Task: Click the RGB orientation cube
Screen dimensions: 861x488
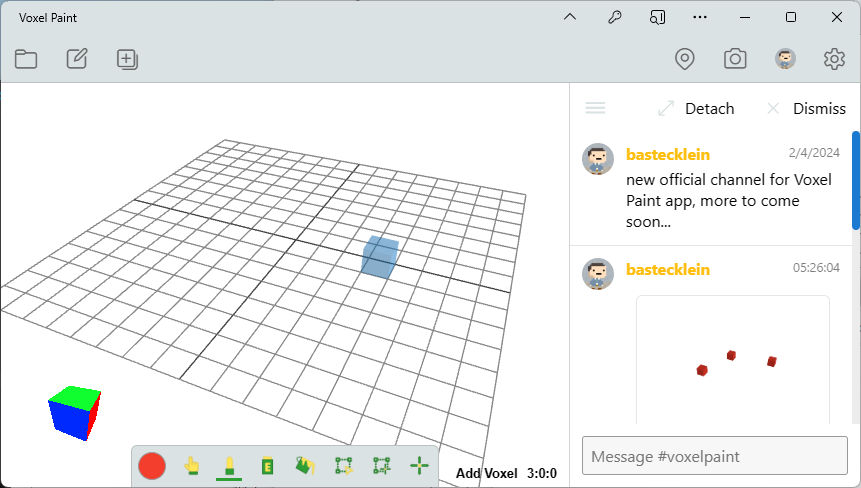Action: click(x=74, y=413)
